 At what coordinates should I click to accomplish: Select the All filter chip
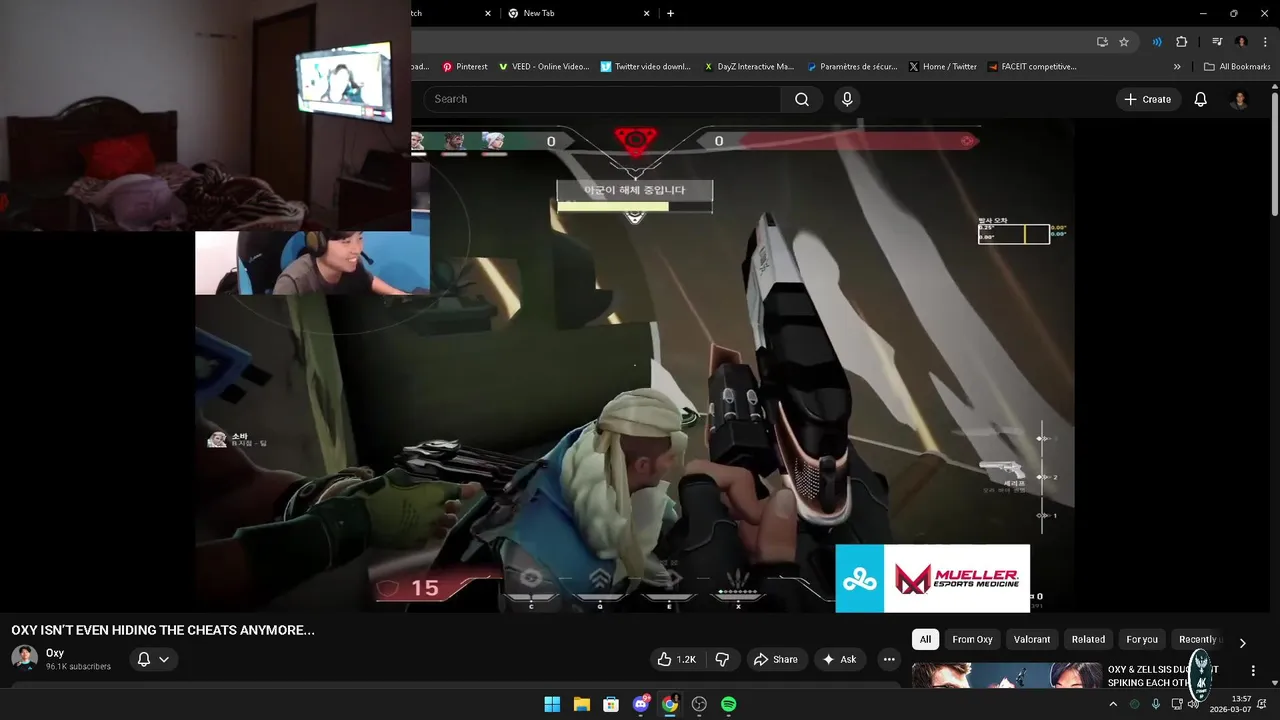click(x=925, y=639)
